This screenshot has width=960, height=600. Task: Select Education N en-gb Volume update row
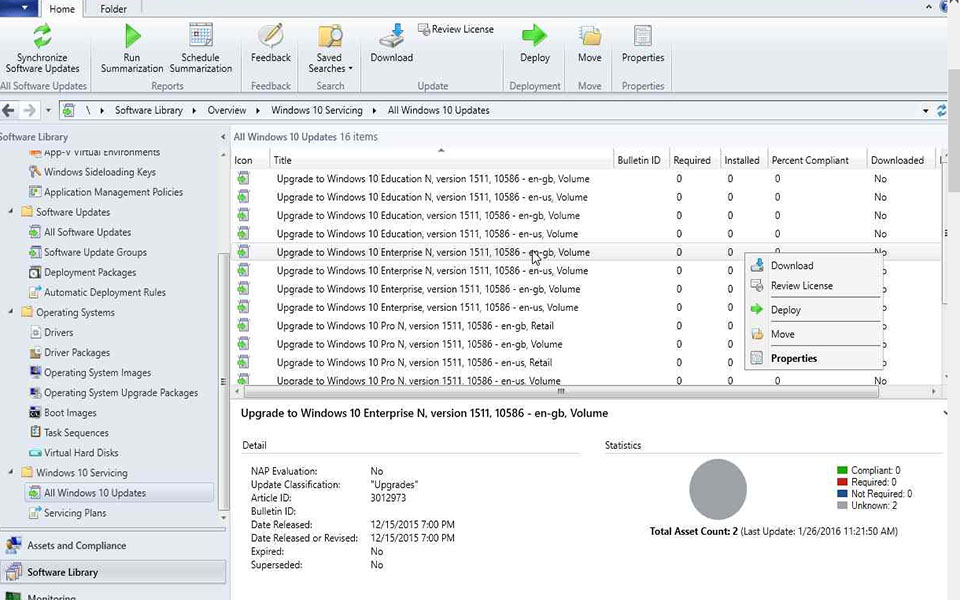(x=587, y=179)
